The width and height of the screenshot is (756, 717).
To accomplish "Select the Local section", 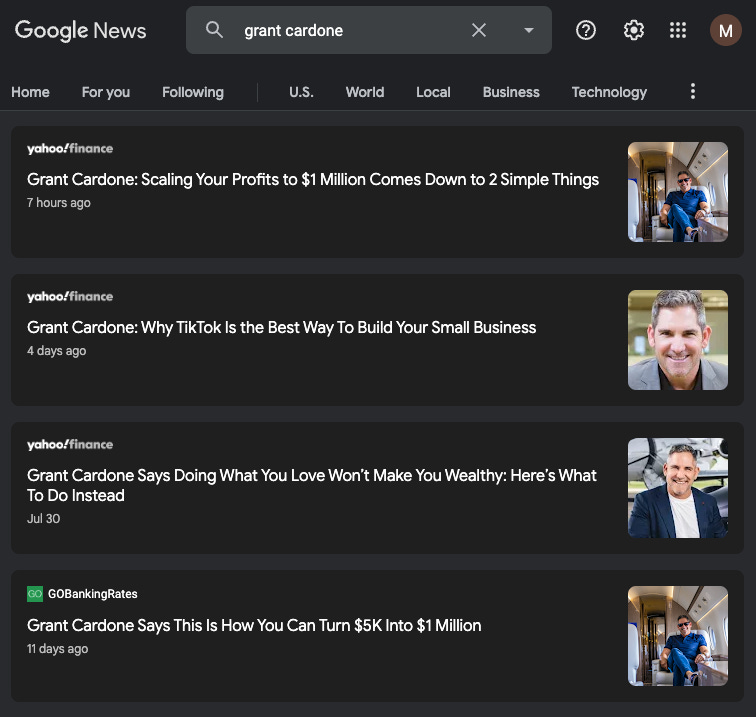I will click(x=433, y=92).
